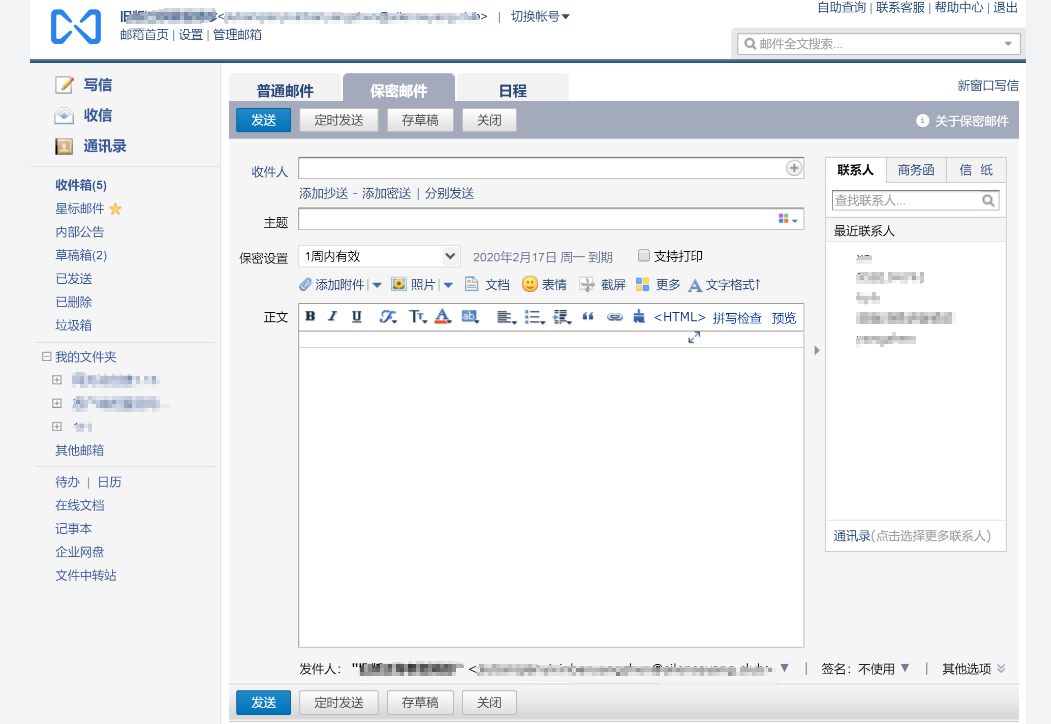The height and width of the screenshot is (724, 1051).
Task: Switch to the 日程 tab
Action: [517, 89]
